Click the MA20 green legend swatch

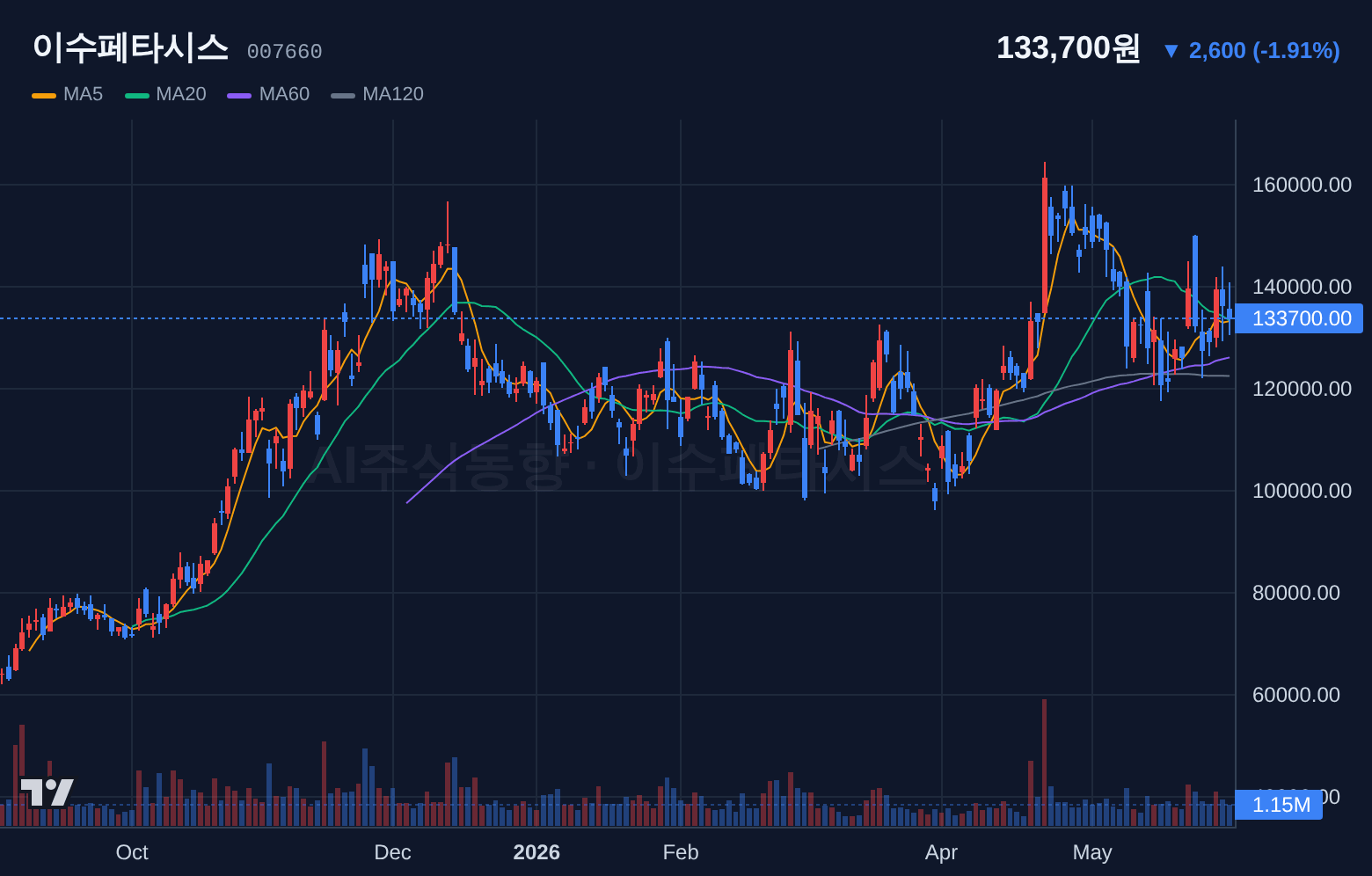point(137,95)
